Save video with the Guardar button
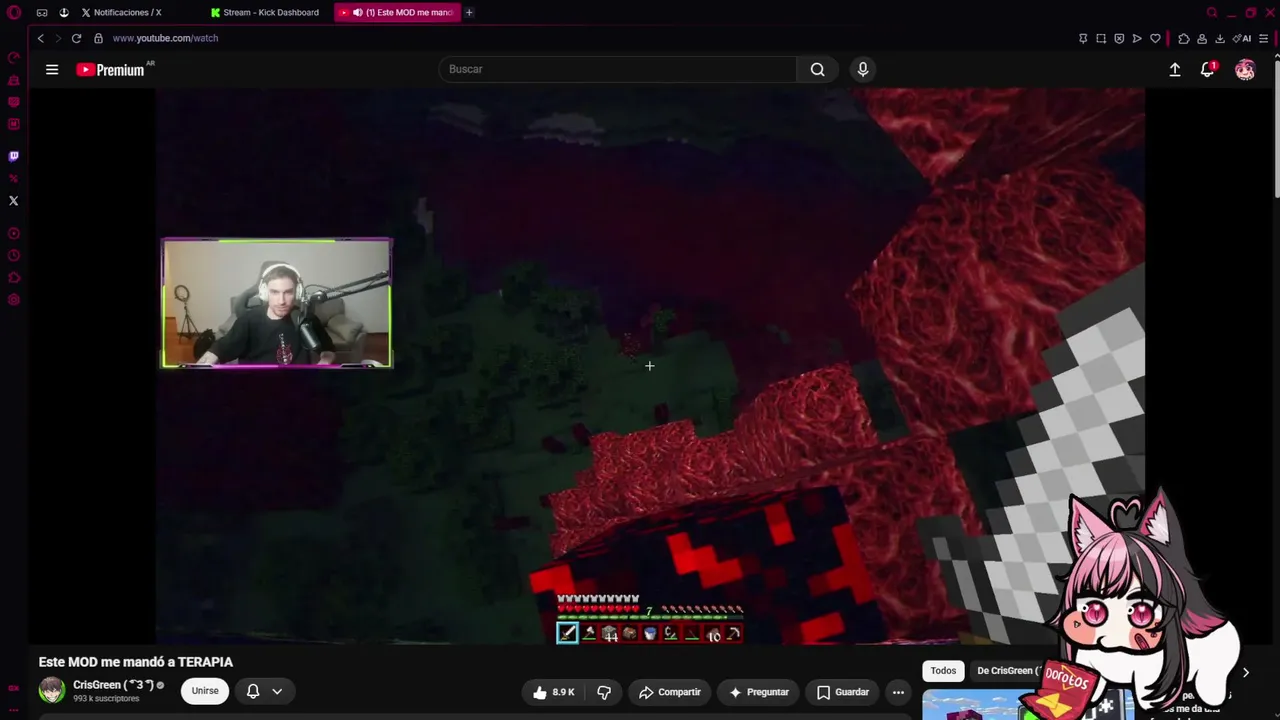Image resolution: width=1280 pixels, height=720 pixels. point(842,692)
